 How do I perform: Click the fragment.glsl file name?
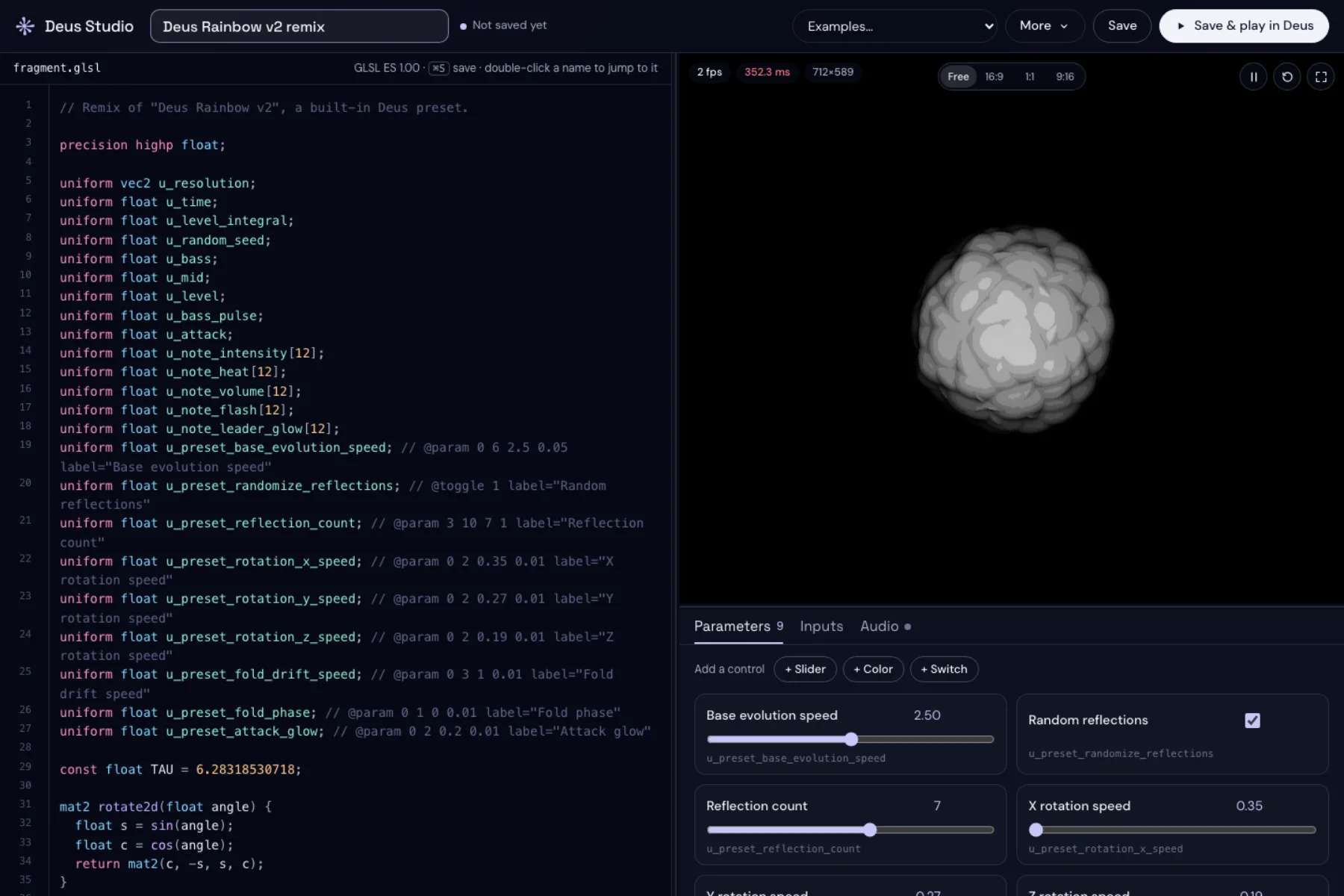click(x=57, y=68)
